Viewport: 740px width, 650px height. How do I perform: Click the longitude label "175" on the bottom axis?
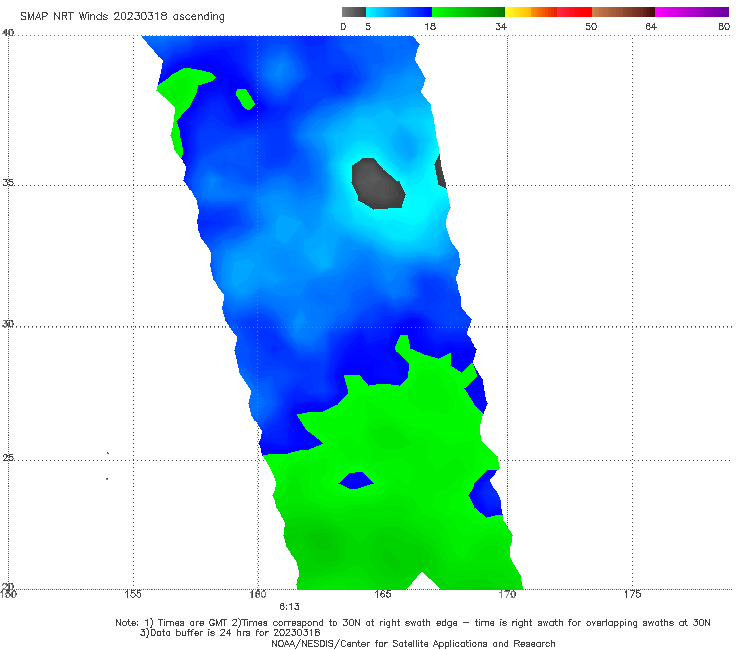632,594
